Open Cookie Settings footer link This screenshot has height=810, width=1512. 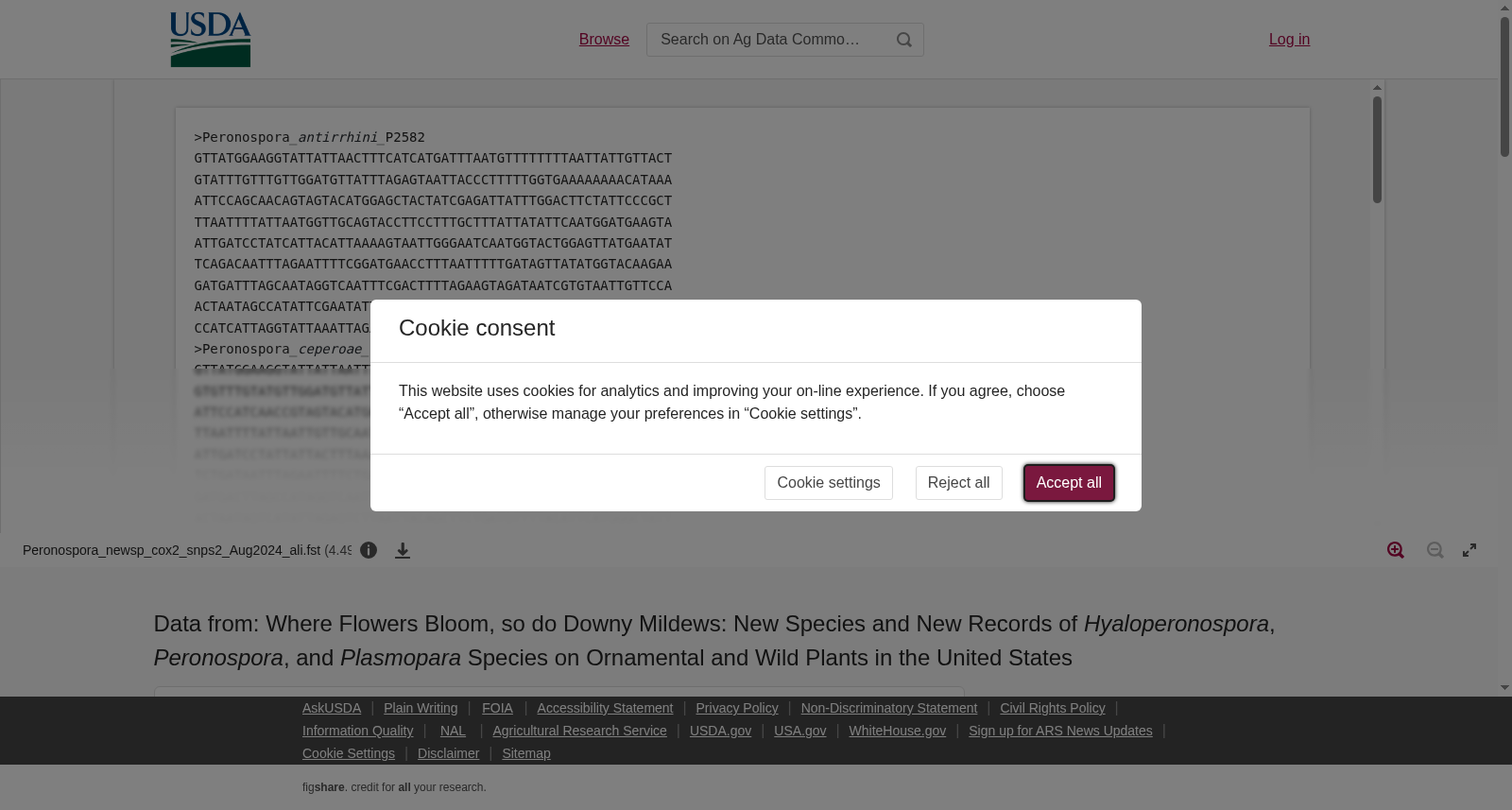tap(349, 753)
